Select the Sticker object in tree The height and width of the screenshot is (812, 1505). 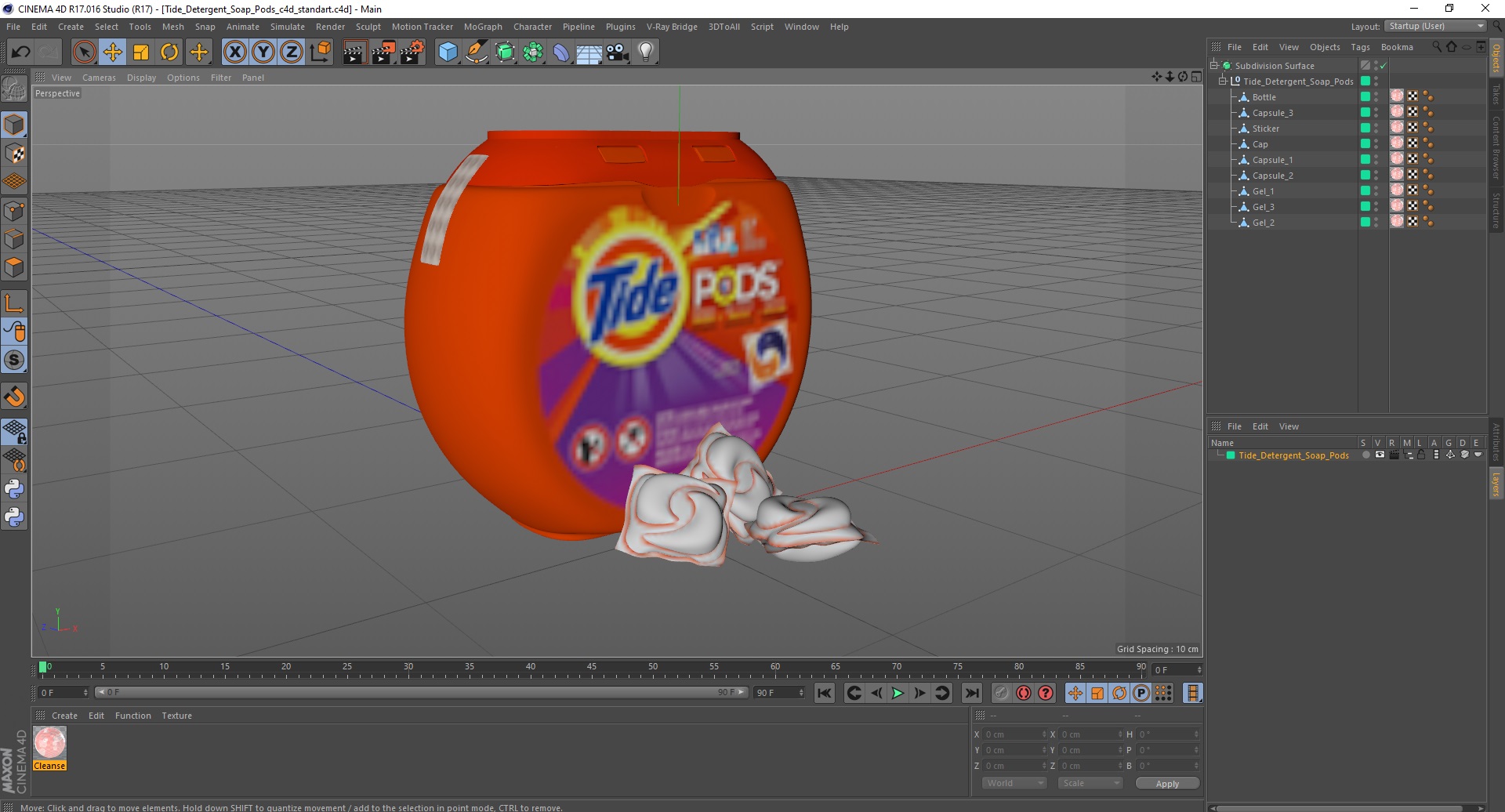[x=1265, y=129]
